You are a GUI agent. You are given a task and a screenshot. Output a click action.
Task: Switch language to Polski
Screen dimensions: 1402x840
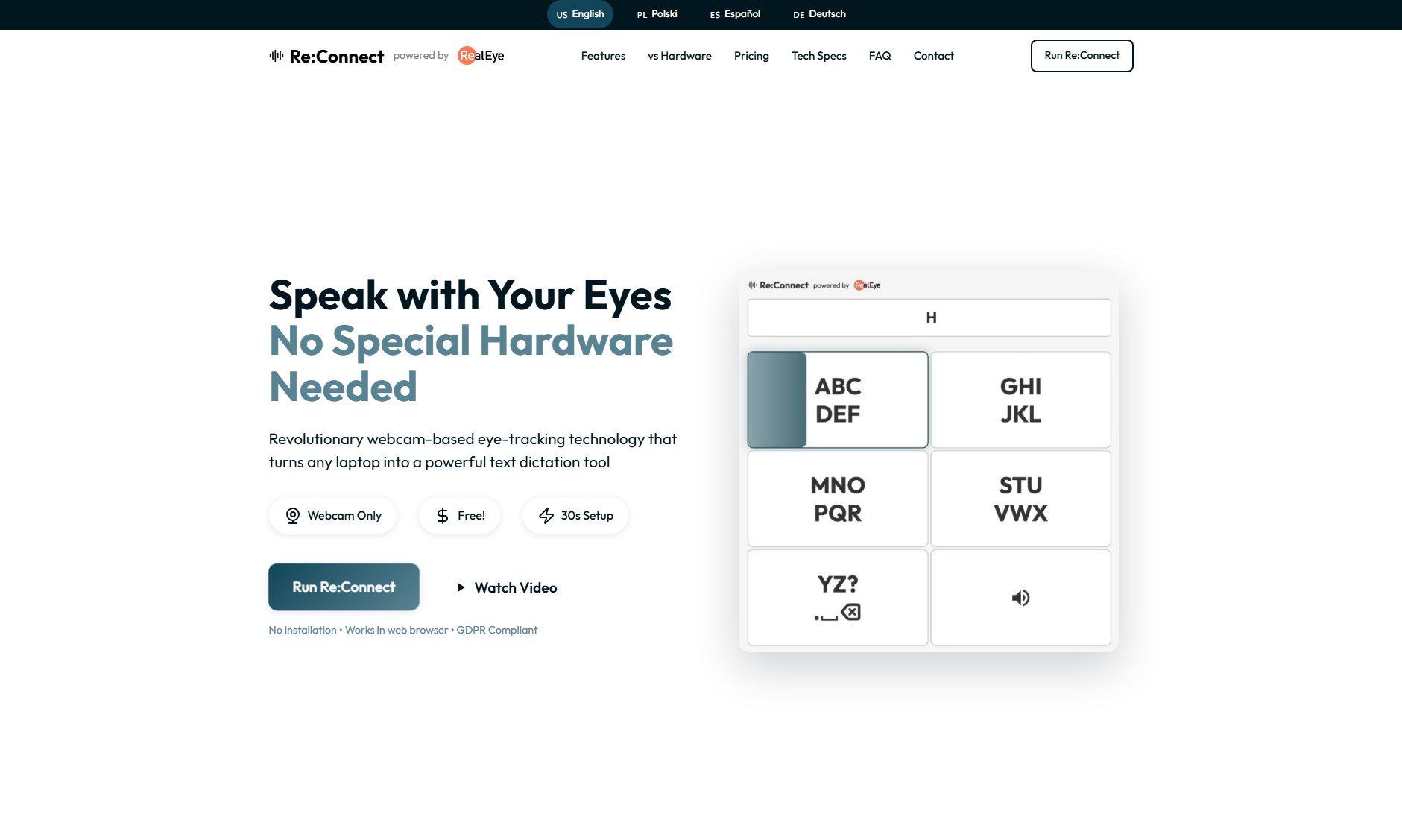657,14
